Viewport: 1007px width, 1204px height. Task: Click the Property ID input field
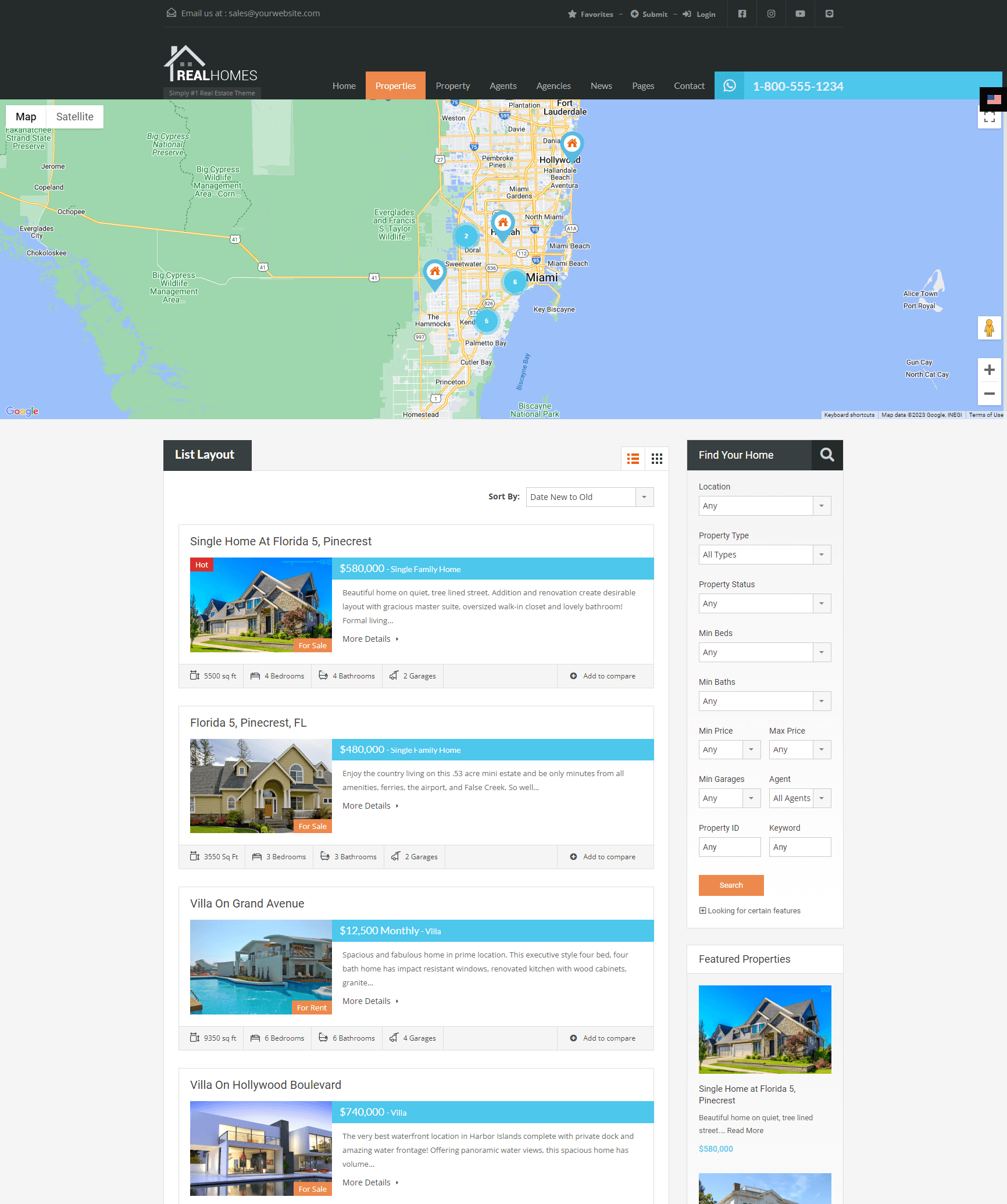(730, 847)
